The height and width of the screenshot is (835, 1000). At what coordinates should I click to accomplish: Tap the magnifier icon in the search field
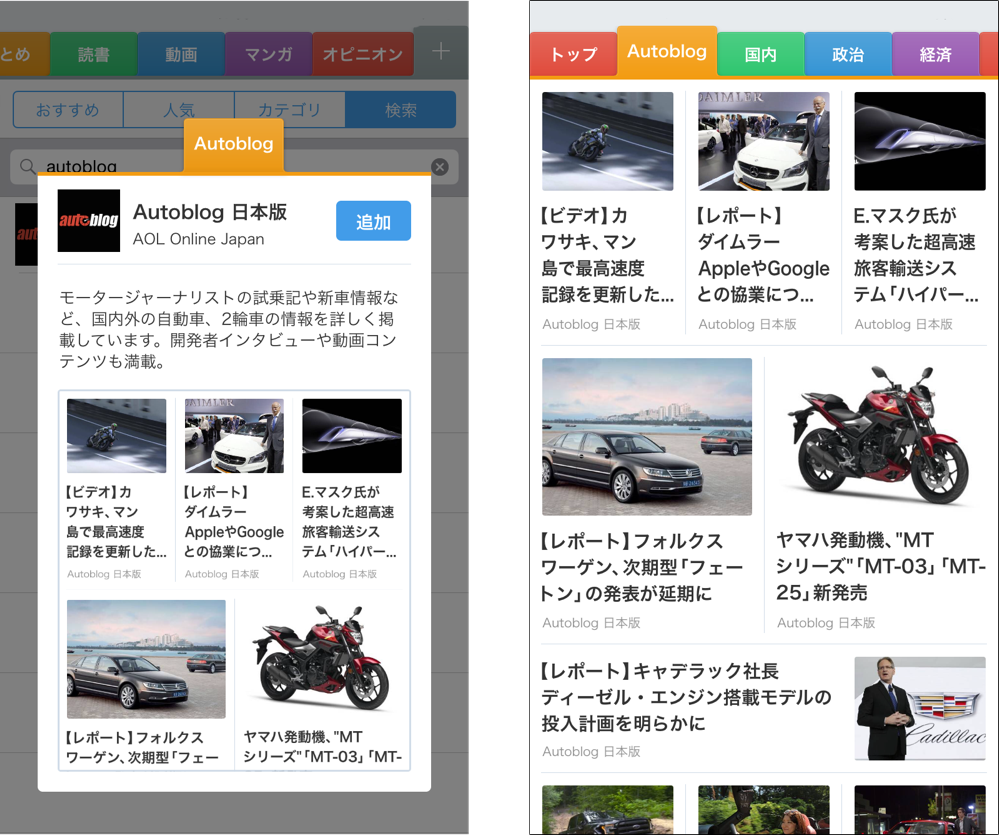[x=27, y=166]
